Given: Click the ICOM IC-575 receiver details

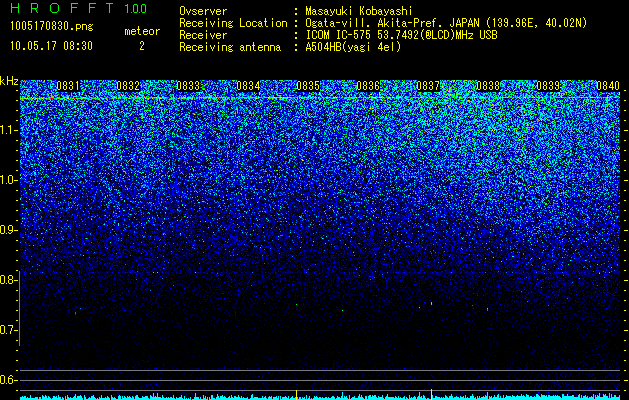Looking at the screenshot, I should [401, 35].
